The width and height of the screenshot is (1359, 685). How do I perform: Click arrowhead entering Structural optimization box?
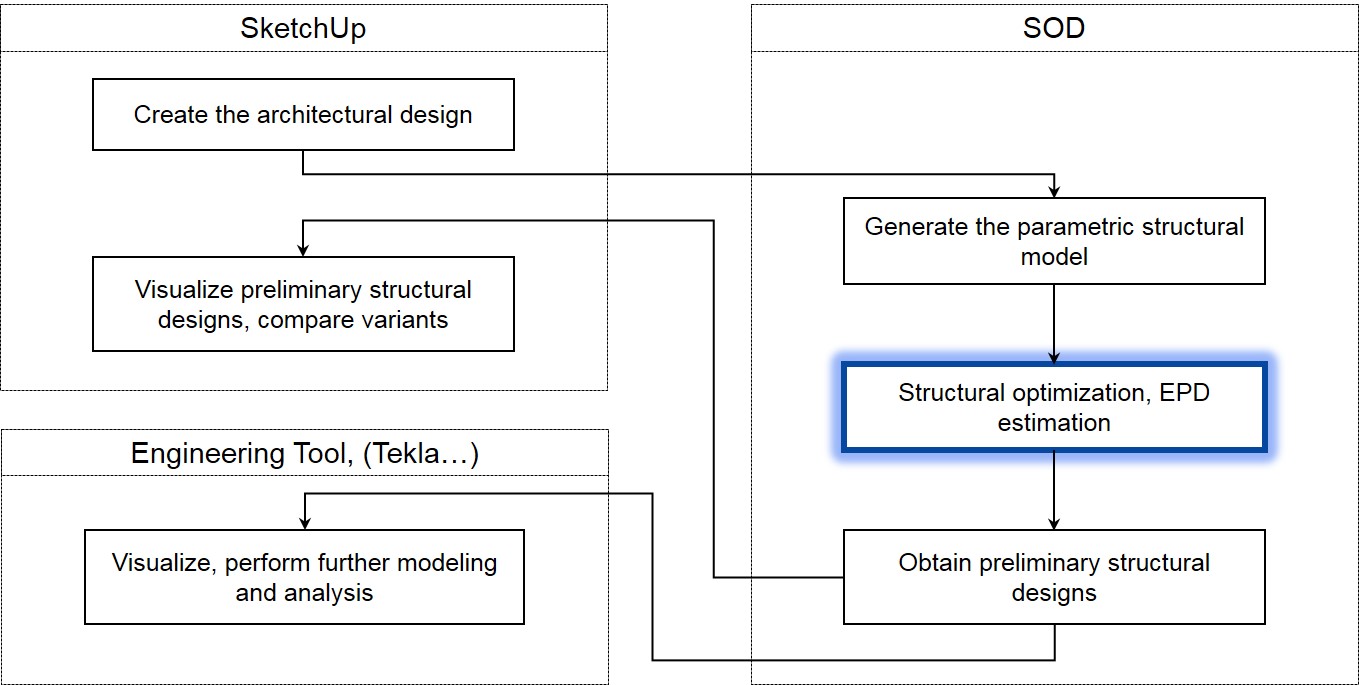coord(1054,357)
